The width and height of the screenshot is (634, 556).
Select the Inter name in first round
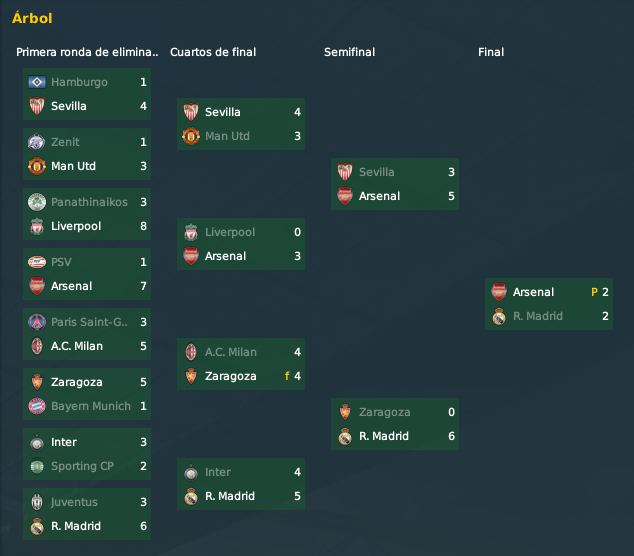click(x=64, y=442)
